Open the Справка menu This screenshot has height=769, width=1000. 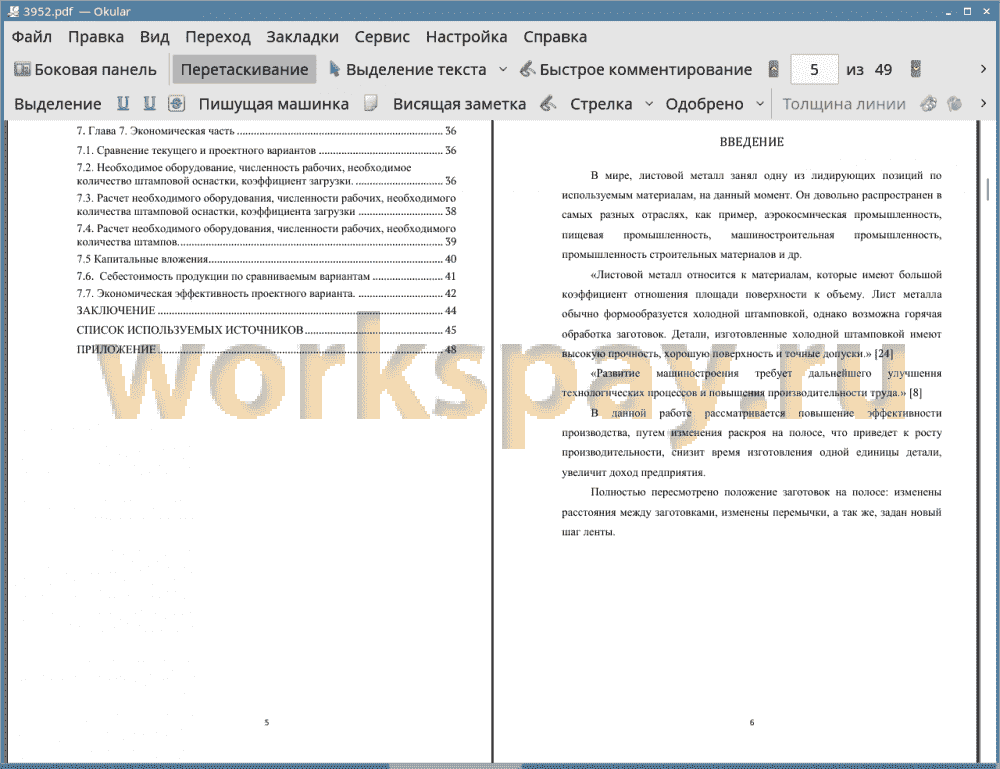(555, 37)
